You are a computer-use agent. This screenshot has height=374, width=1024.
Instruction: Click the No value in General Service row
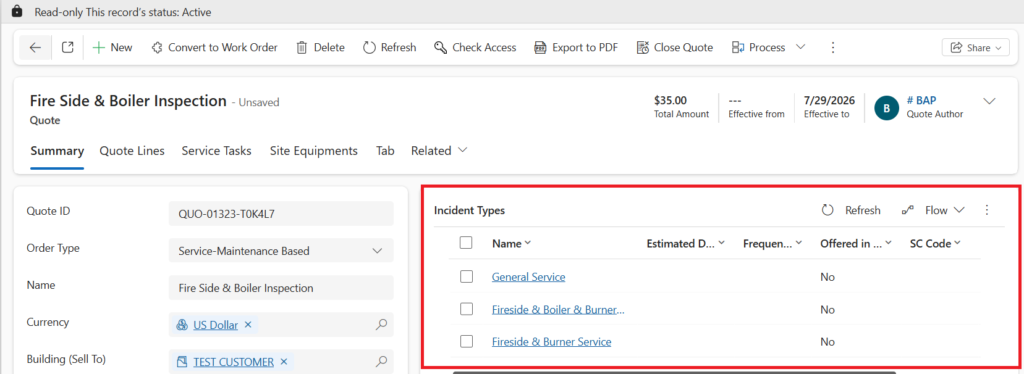[827, 277]
